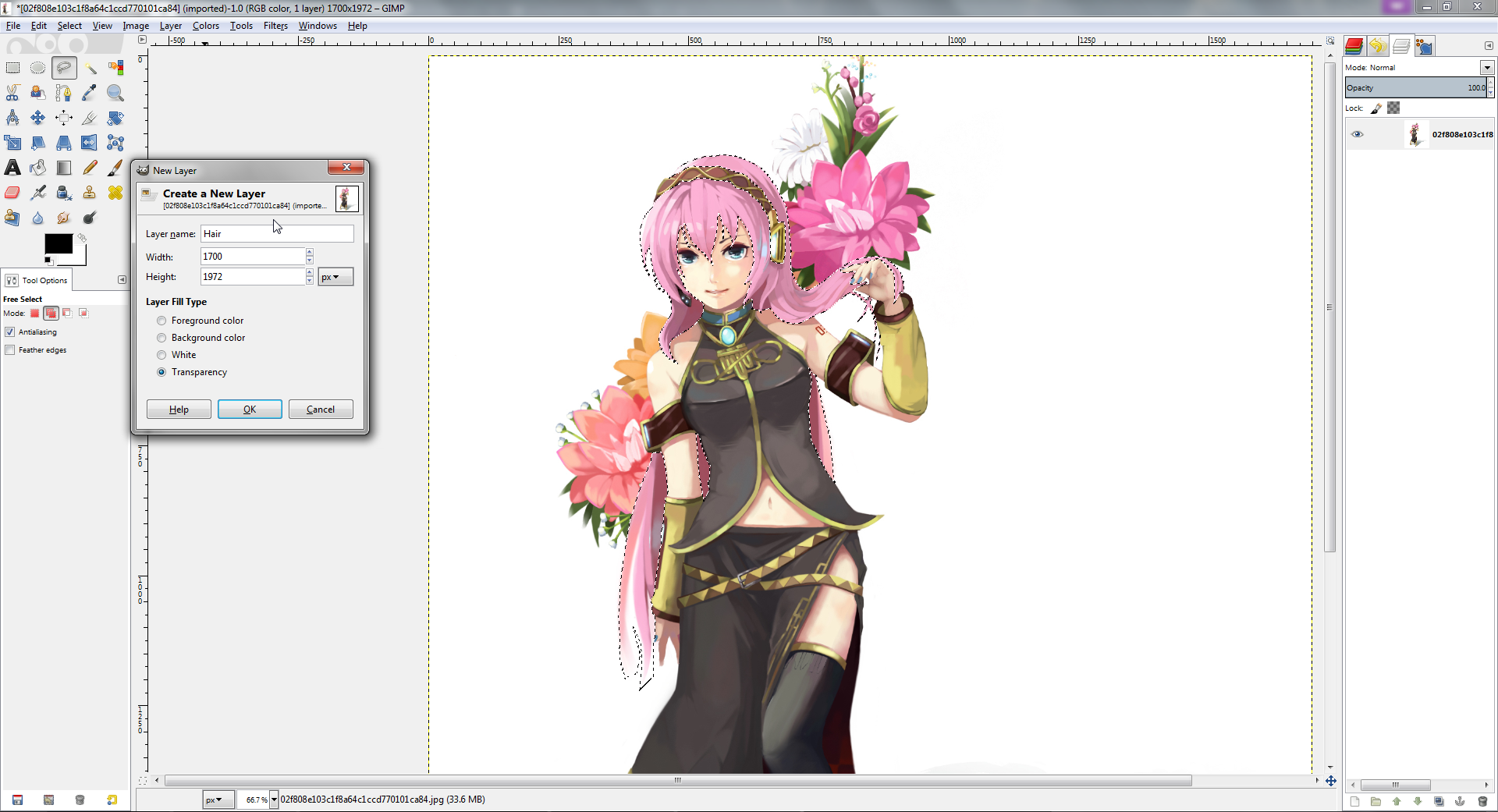
Task: Click the black foreground color swatch
Action: click(x=59, y=244)
